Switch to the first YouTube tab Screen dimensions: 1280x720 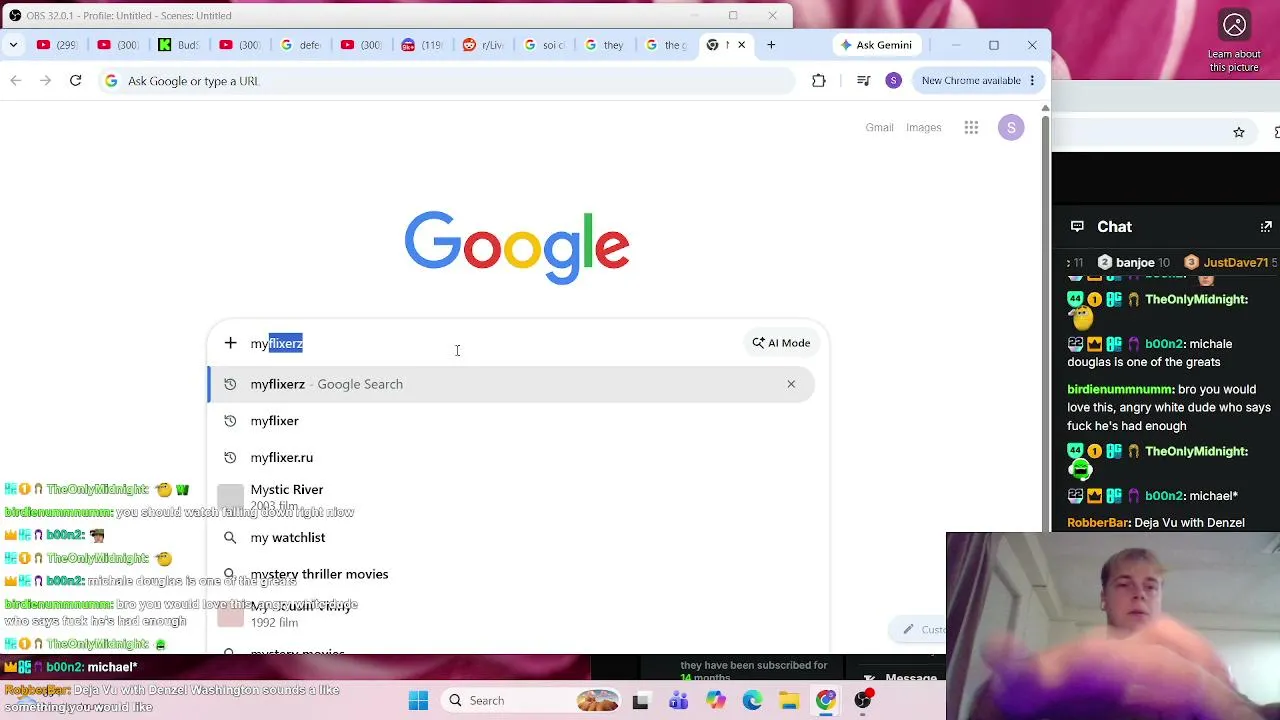click(57, 45)
